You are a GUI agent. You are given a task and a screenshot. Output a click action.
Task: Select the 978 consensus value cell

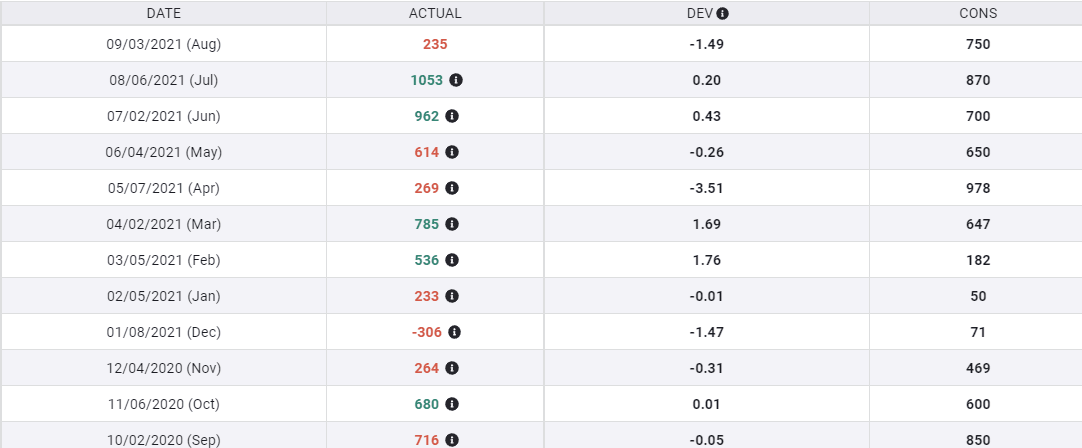978,188
